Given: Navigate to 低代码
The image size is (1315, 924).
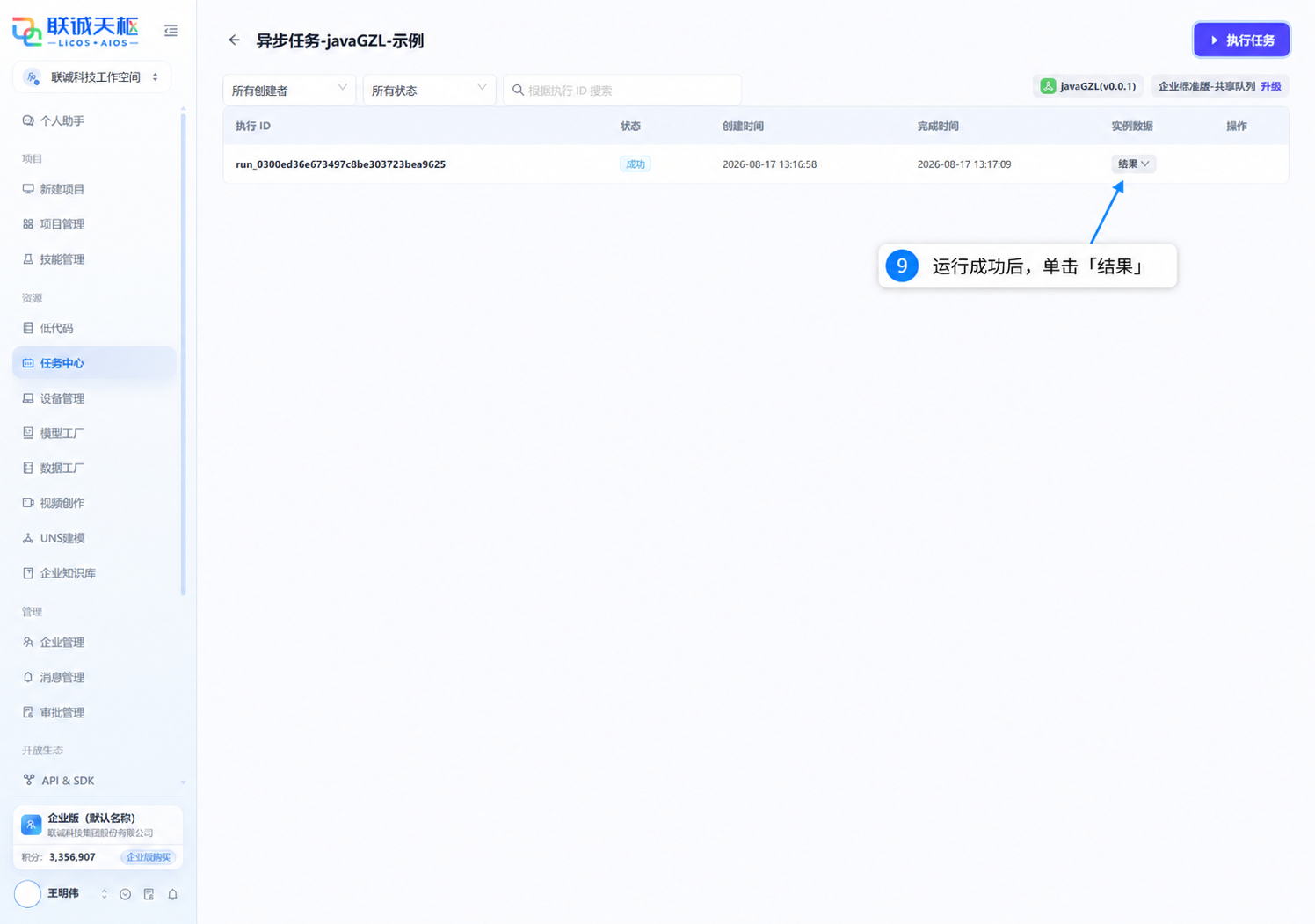Looking at the screenshot, I should 94,328.
